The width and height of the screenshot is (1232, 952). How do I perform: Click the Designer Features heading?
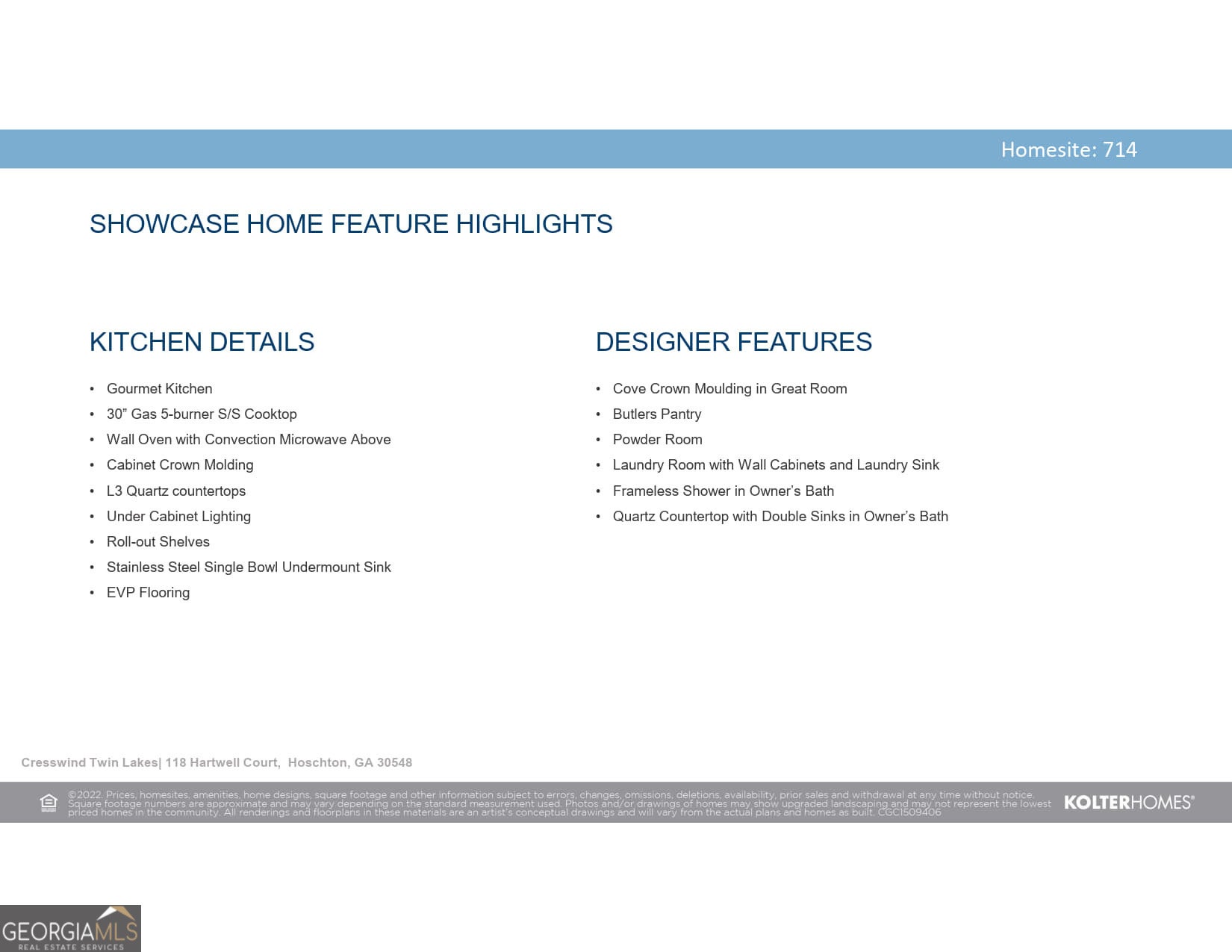[x=733, y=342]
